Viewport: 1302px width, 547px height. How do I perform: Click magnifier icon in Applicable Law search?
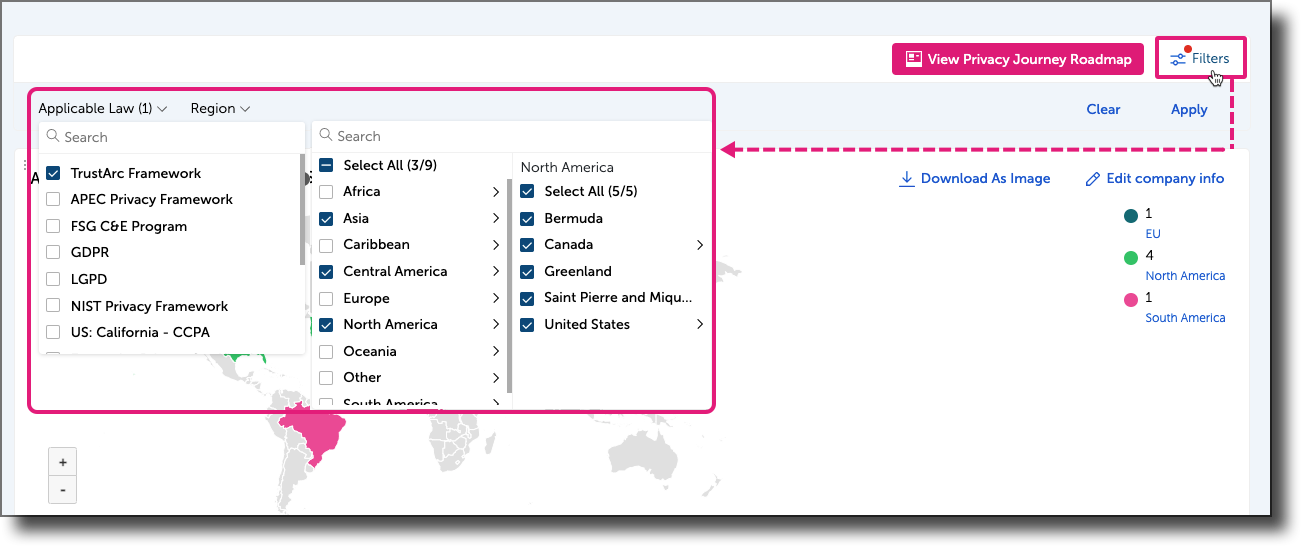click(x=52, y=137)
